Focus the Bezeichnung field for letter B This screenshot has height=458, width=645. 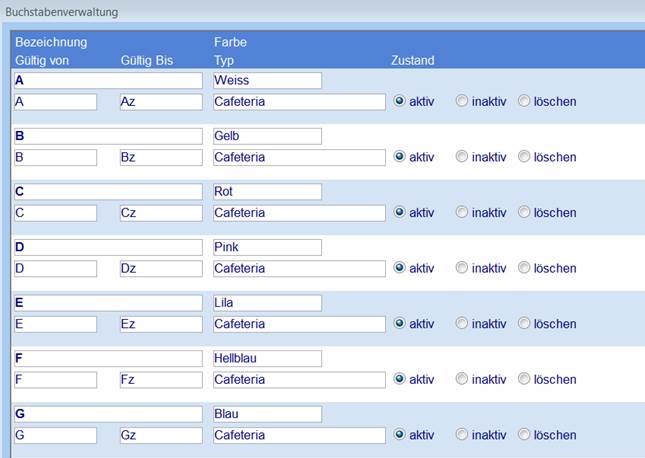pos(108,136)
